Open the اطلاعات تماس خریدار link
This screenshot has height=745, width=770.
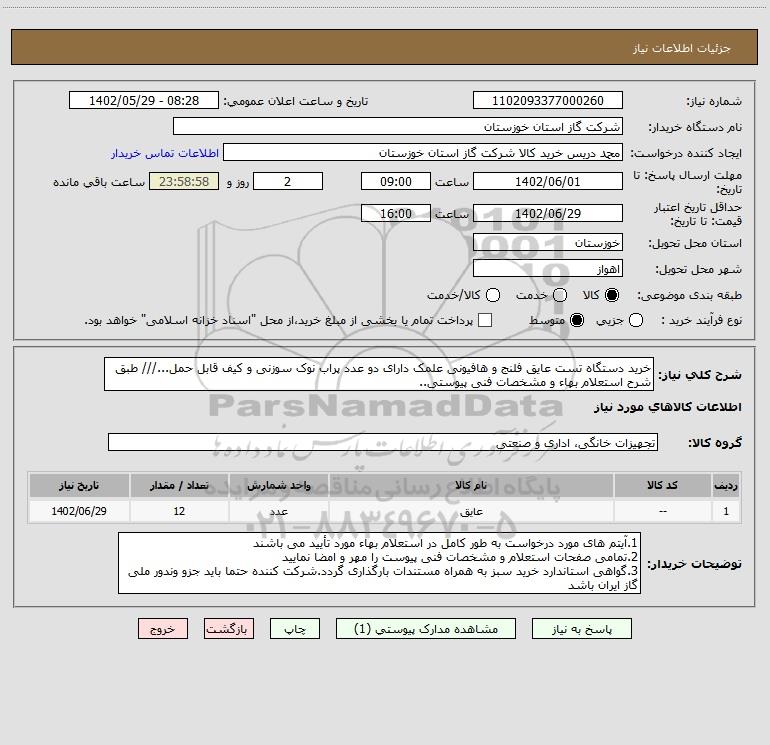(165, 153)
